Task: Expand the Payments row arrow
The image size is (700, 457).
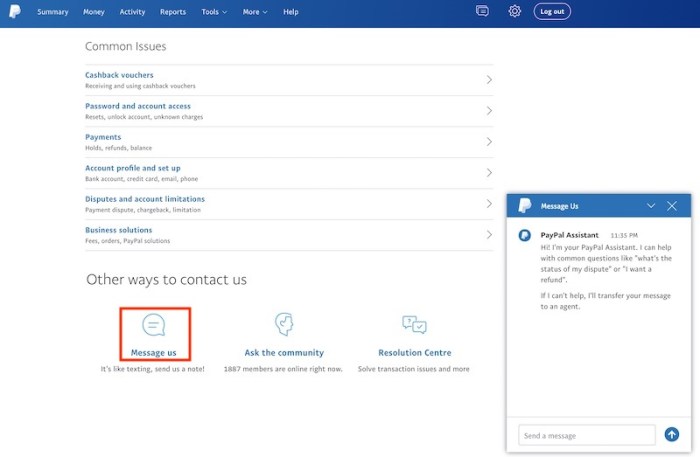Action: click(x=489, y=142)
